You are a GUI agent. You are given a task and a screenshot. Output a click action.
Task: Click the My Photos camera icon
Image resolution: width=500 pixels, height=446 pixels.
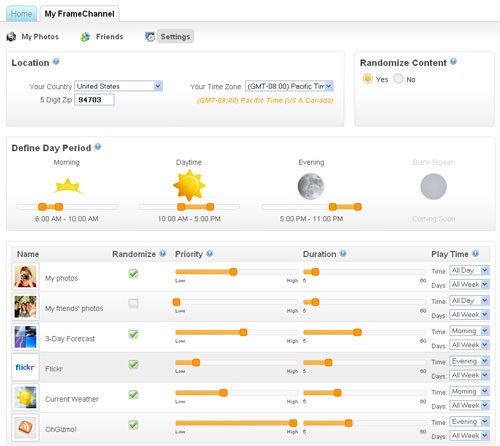[11, 37]
